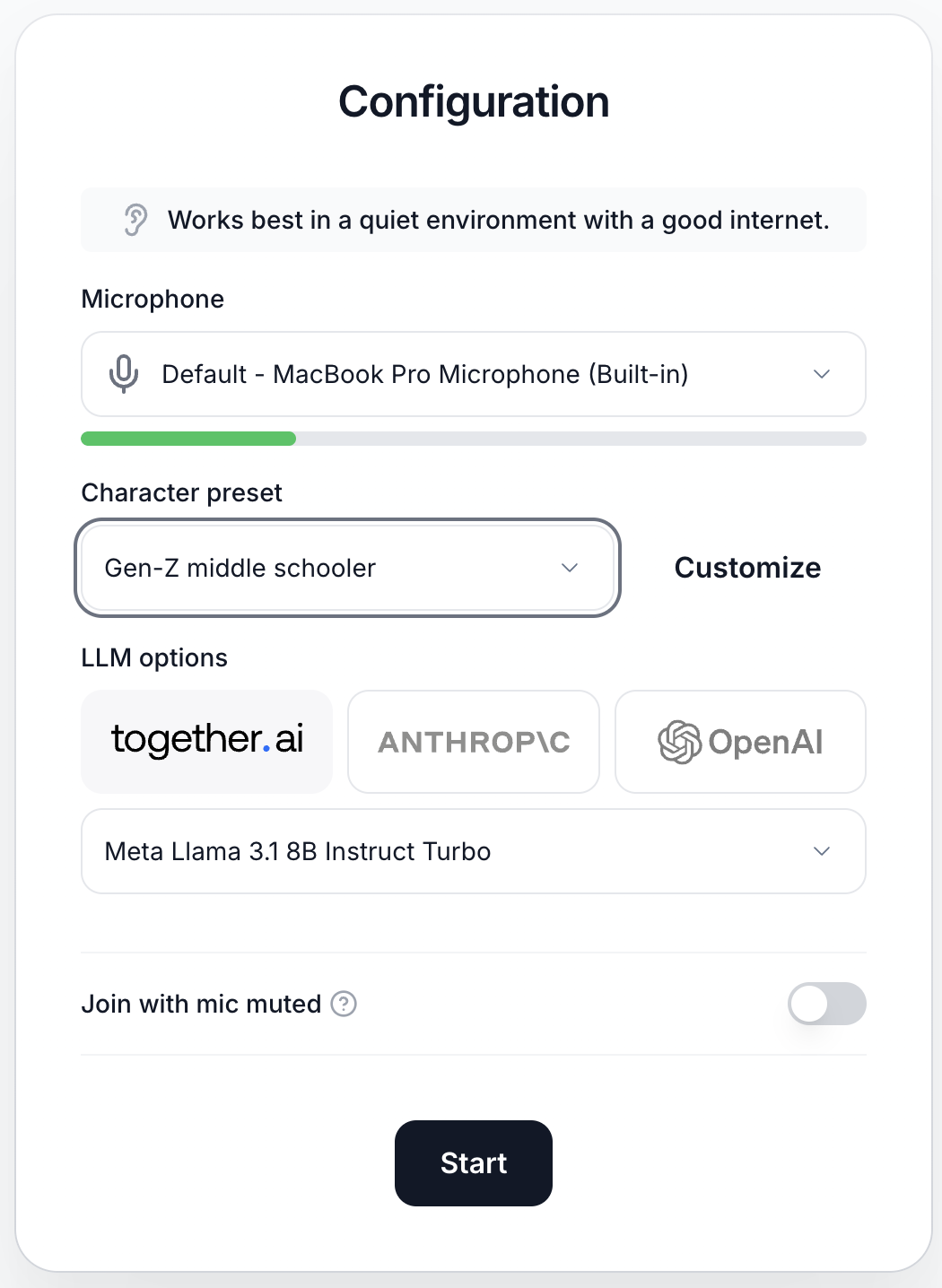Image resolution: width=942 pixels, height=1288 pixels.
Task: Click chevron arrow on microphone selector
Action: click(x=822, y=374)
